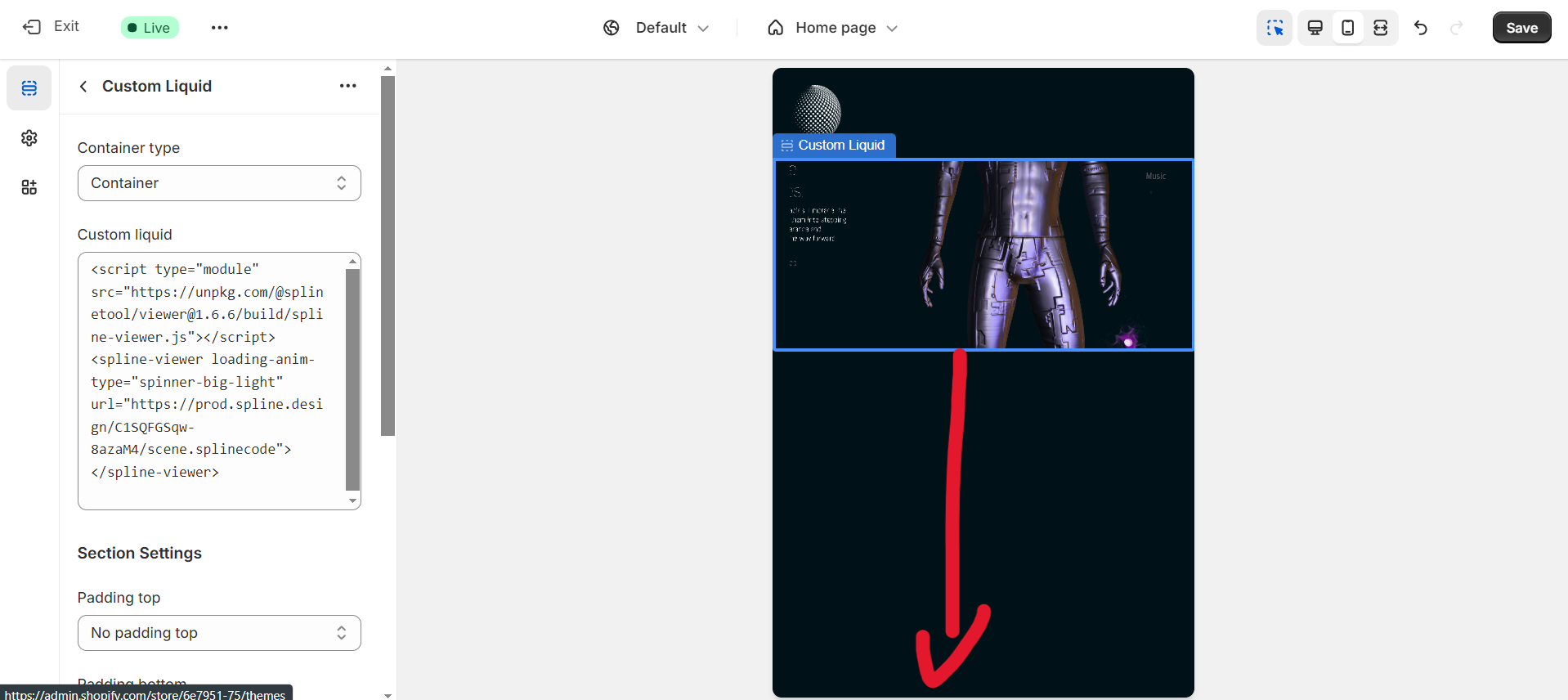
Task: Open the theme actions three-dot menu
Action: [x=220, y=28]
